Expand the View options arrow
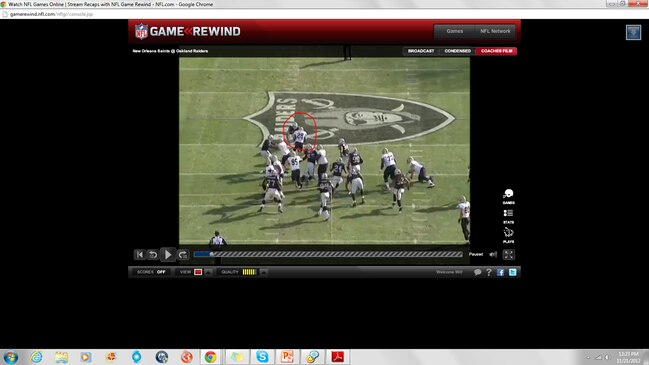The height and width of the screenshot is (365, 649). coord(209,272)
